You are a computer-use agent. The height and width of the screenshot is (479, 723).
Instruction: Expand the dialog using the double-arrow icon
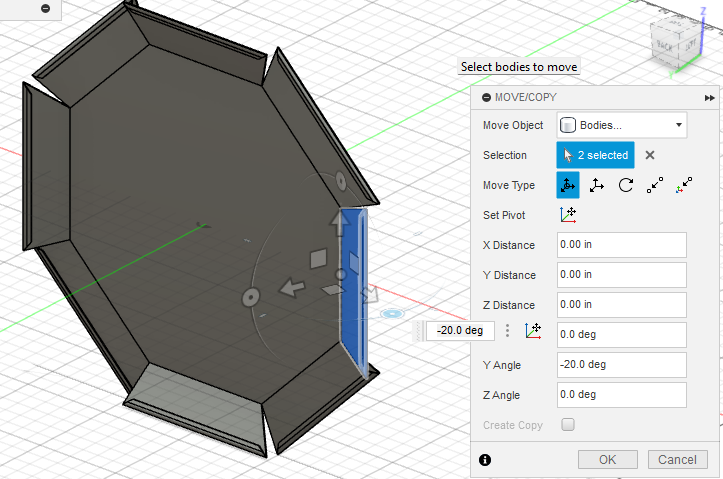pos(709,98)
